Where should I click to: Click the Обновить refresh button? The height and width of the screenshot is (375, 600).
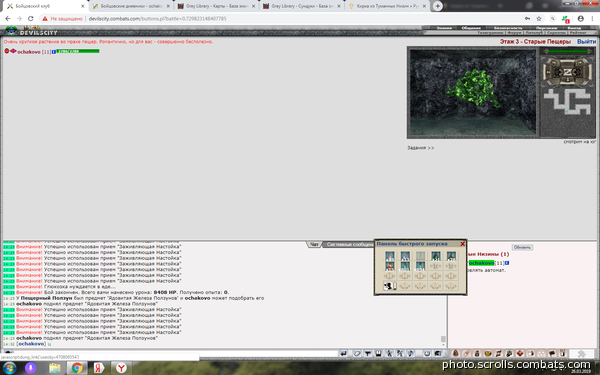coord(522,247)
